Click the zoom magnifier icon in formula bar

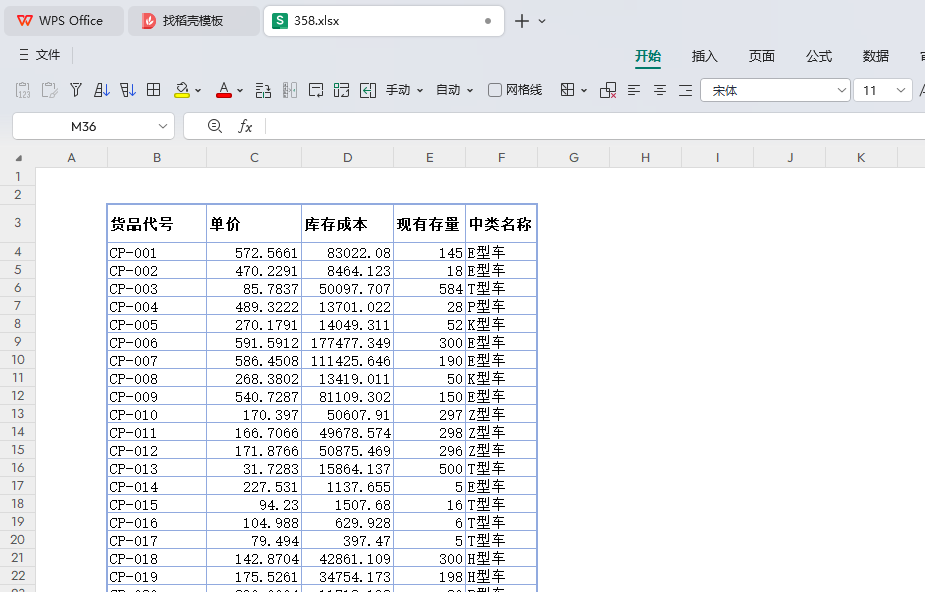click(x=215, y=126)
